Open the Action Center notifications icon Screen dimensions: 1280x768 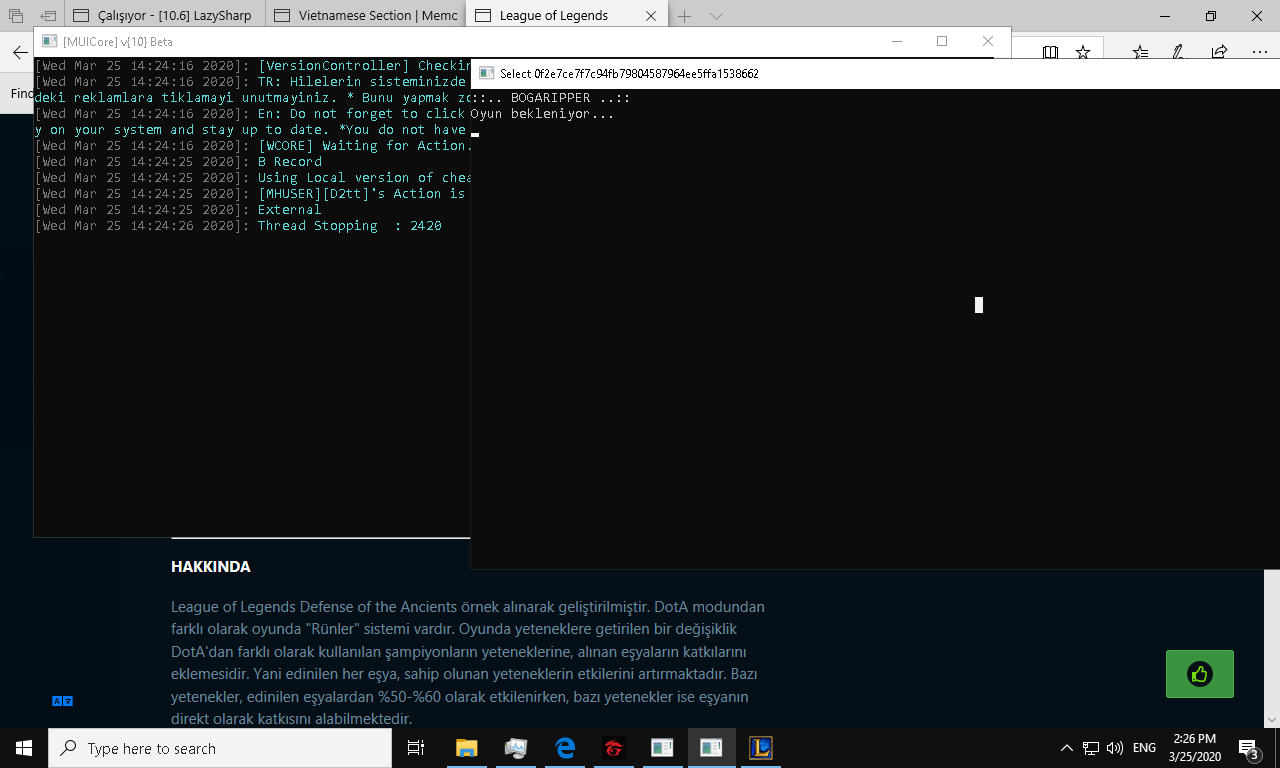1248,748
